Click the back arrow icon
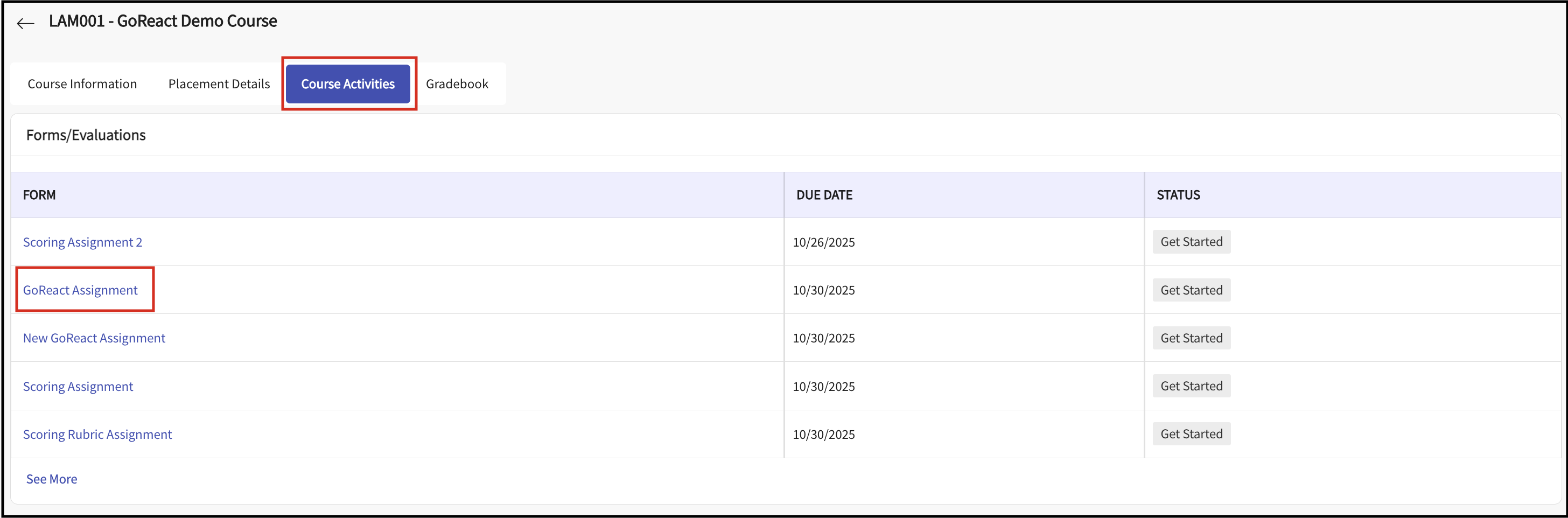Screen dimensions: 1568x518 pos(25,23)
